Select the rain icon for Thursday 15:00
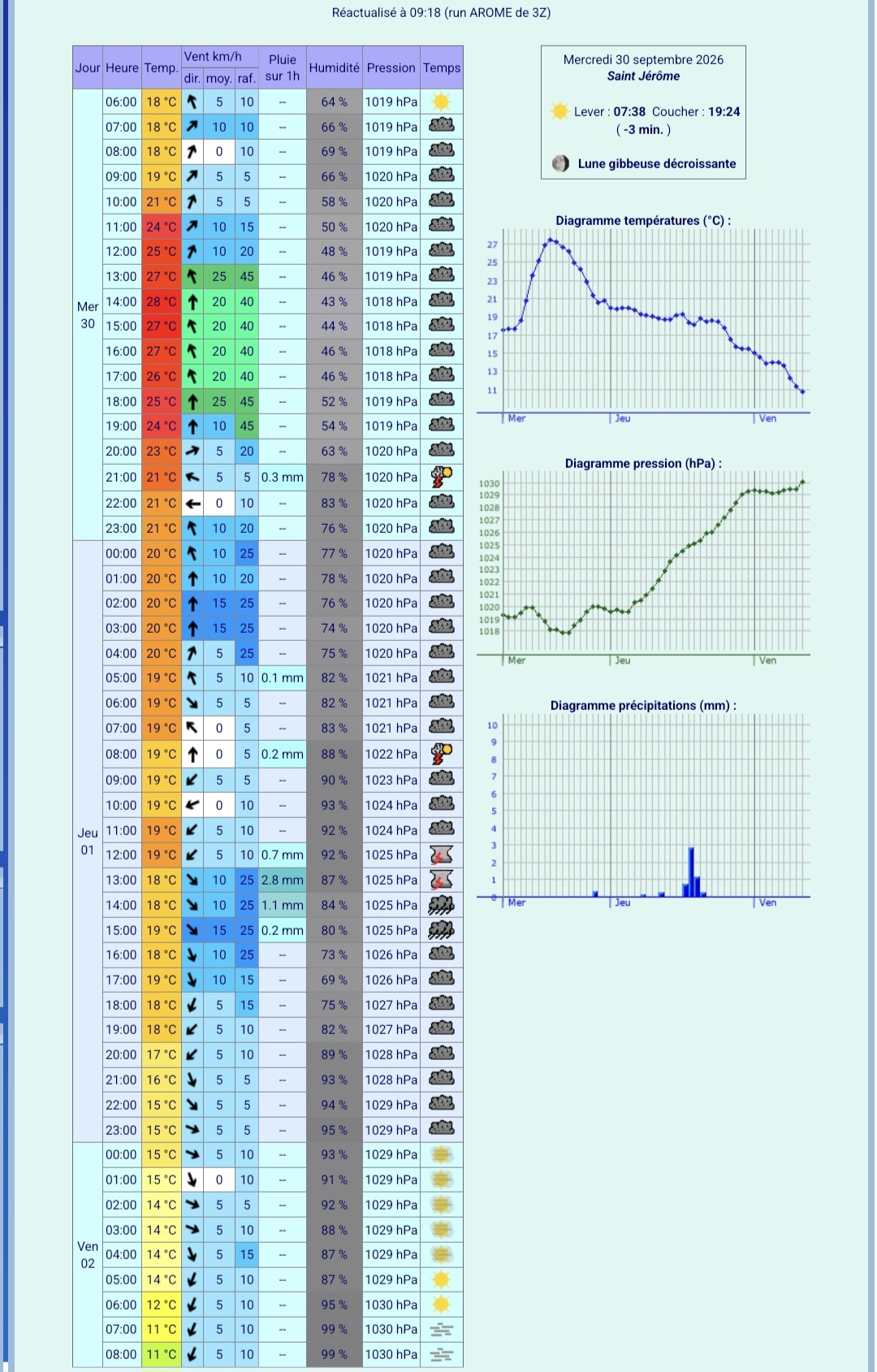The height and width of the screenshot is (1372, 877). [x=441, y=930]
